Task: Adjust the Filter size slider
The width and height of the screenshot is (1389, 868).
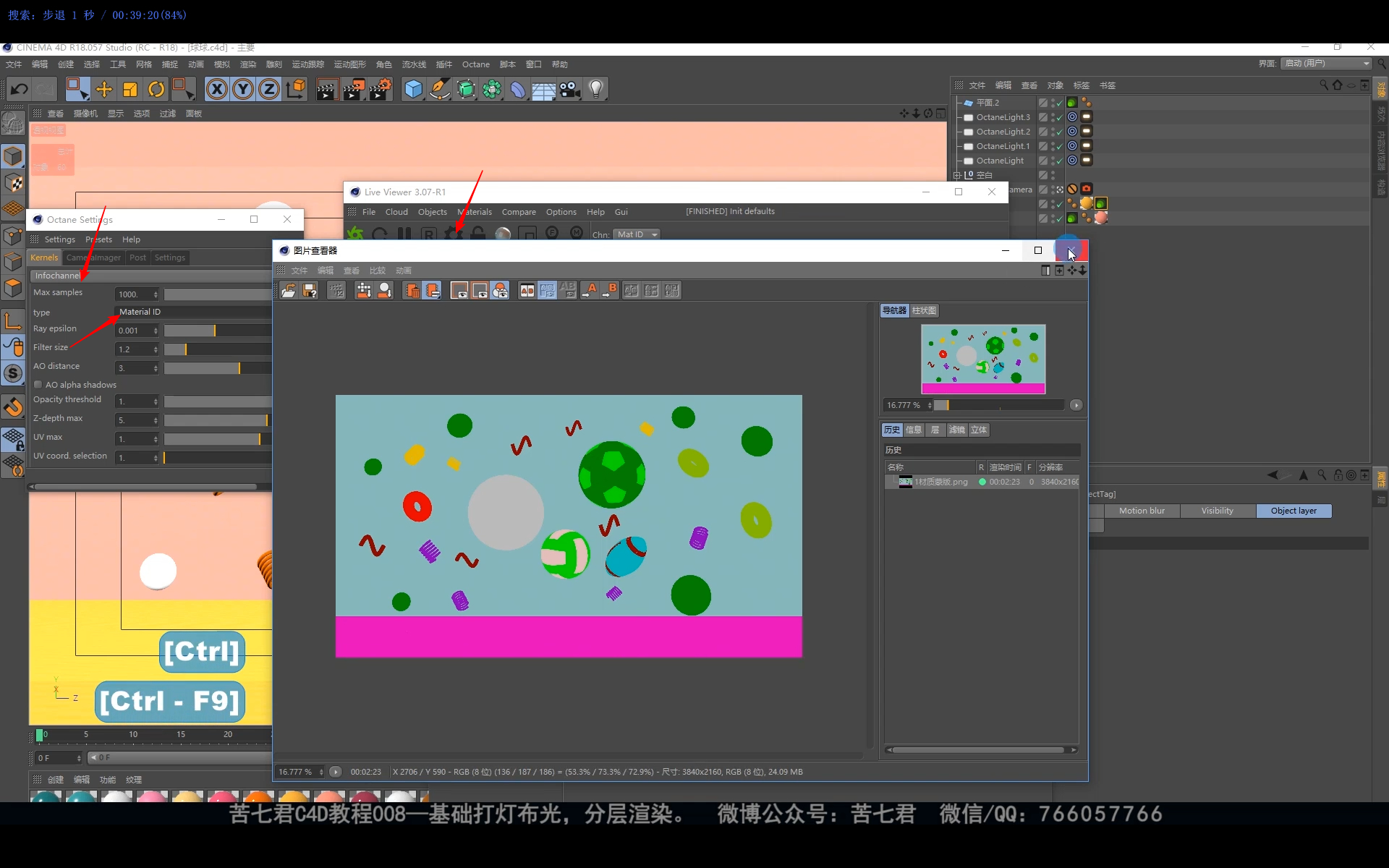Action: 186,349
